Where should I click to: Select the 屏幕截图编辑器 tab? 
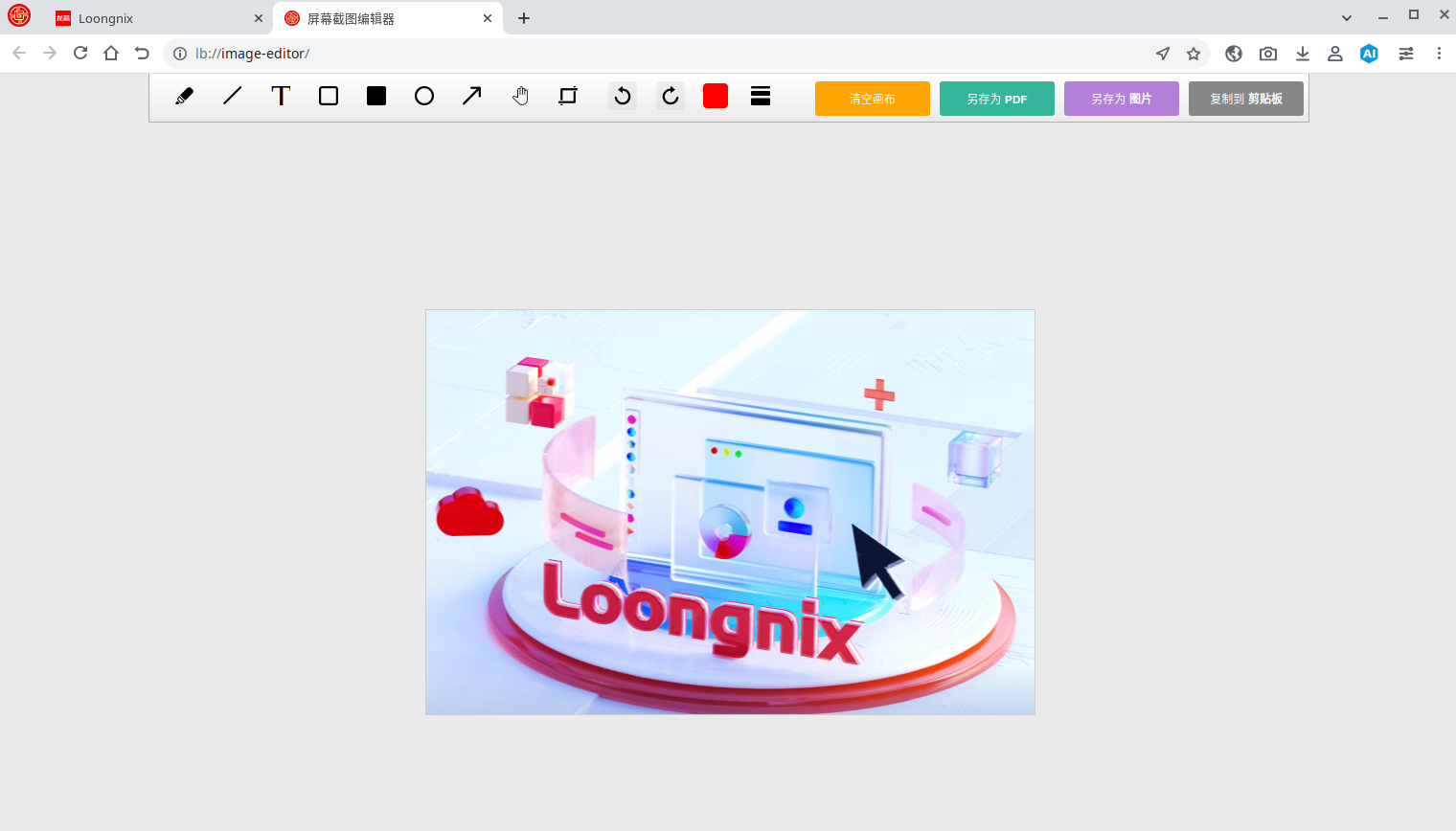[387, 18]
